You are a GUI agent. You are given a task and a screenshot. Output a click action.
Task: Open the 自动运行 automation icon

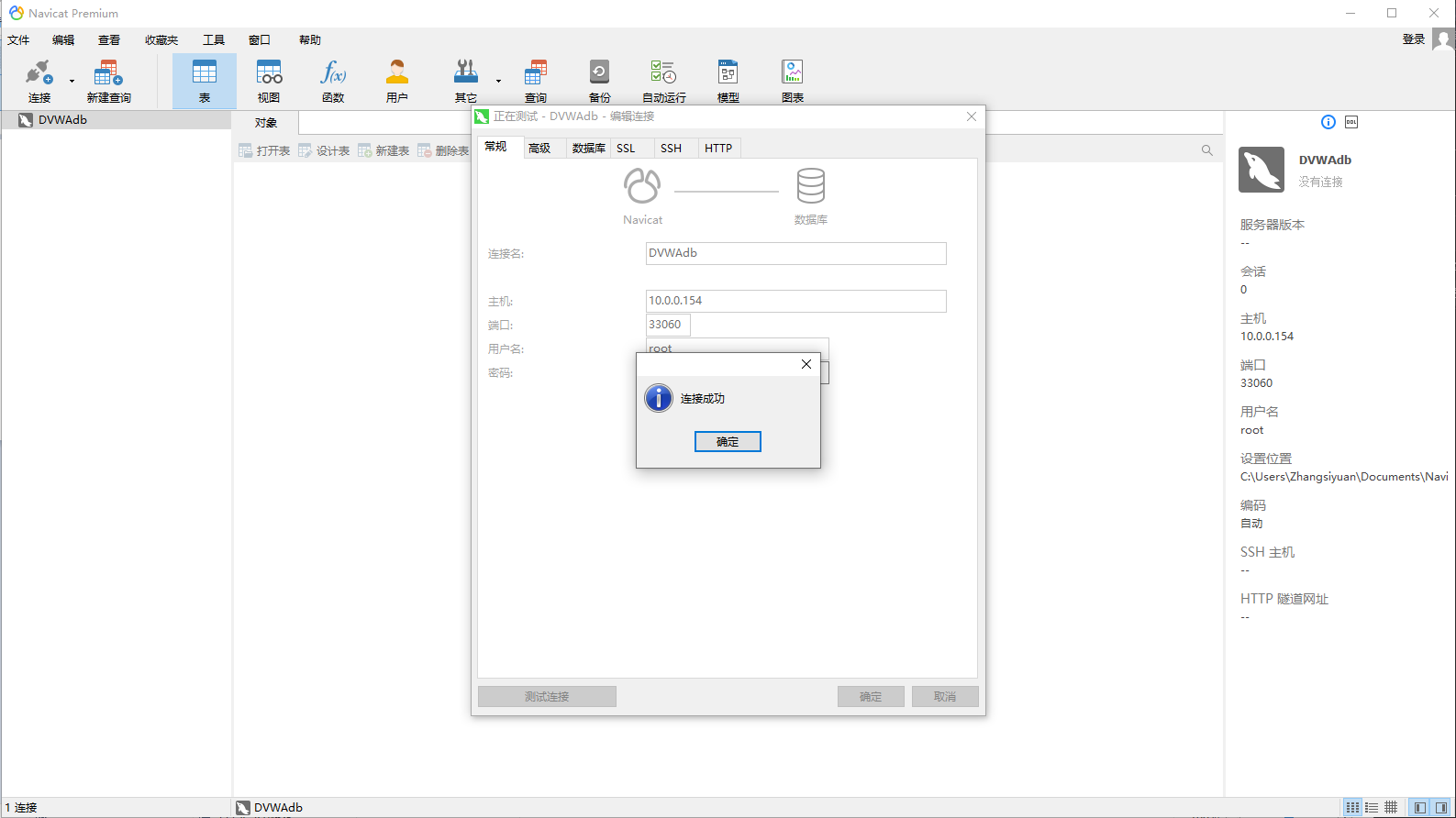point(663,81)
